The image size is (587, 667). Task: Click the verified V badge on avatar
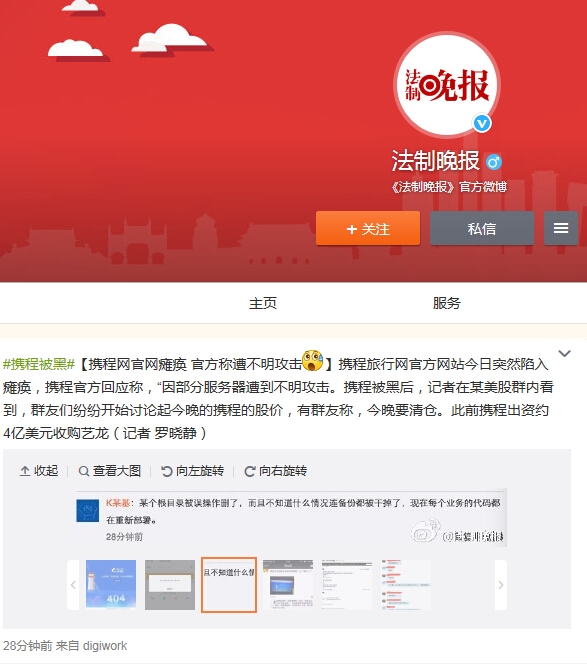tap(482, 124)
